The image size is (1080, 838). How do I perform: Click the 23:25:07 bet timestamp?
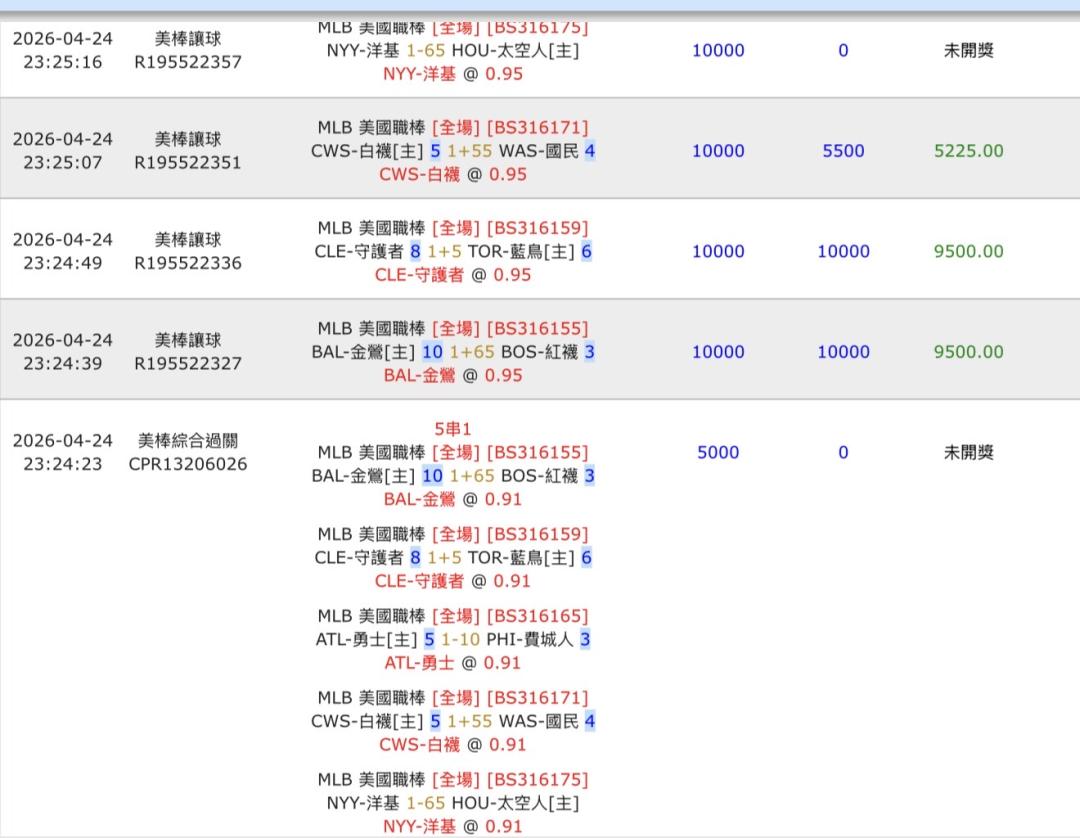pyautogui.click(x=63, y=162)
